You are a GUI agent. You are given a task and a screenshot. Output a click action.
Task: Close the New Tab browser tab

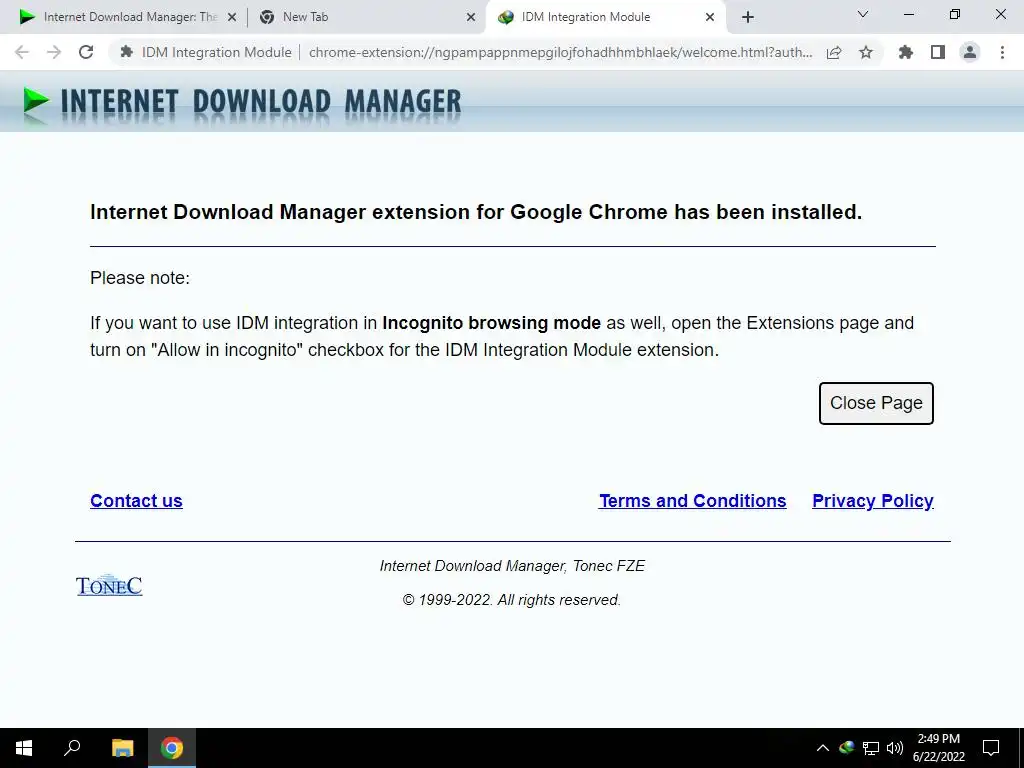click(471, 18)
